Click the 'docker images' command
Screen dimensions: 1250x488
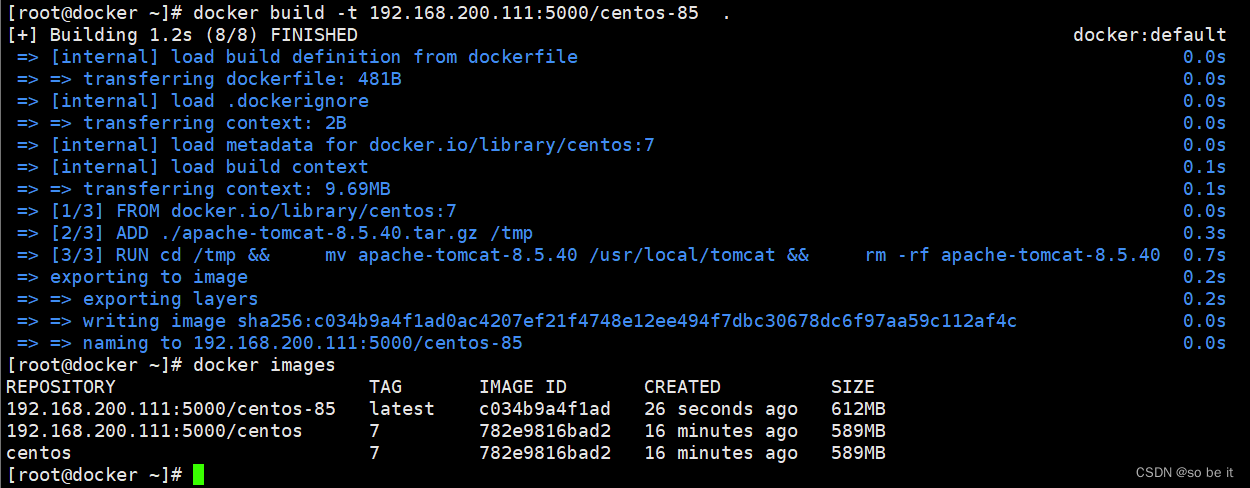(x=264, y=365)
